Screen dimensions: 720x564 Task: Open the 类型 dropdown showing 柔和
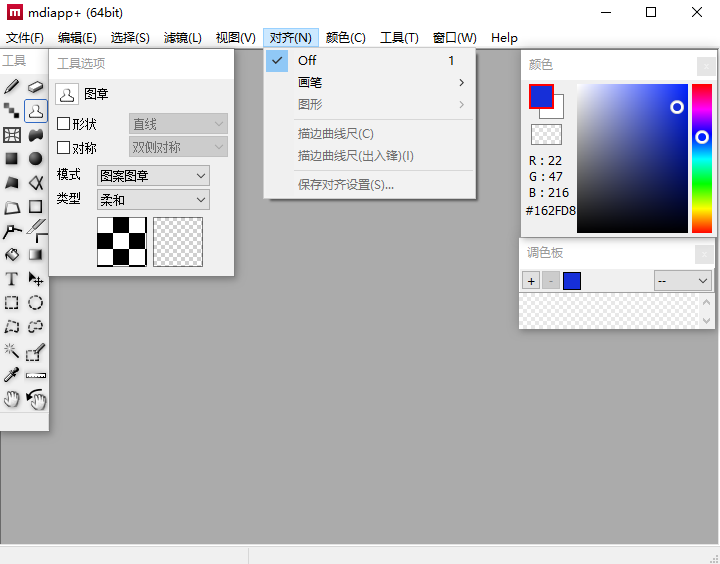[x=153, y=200]
